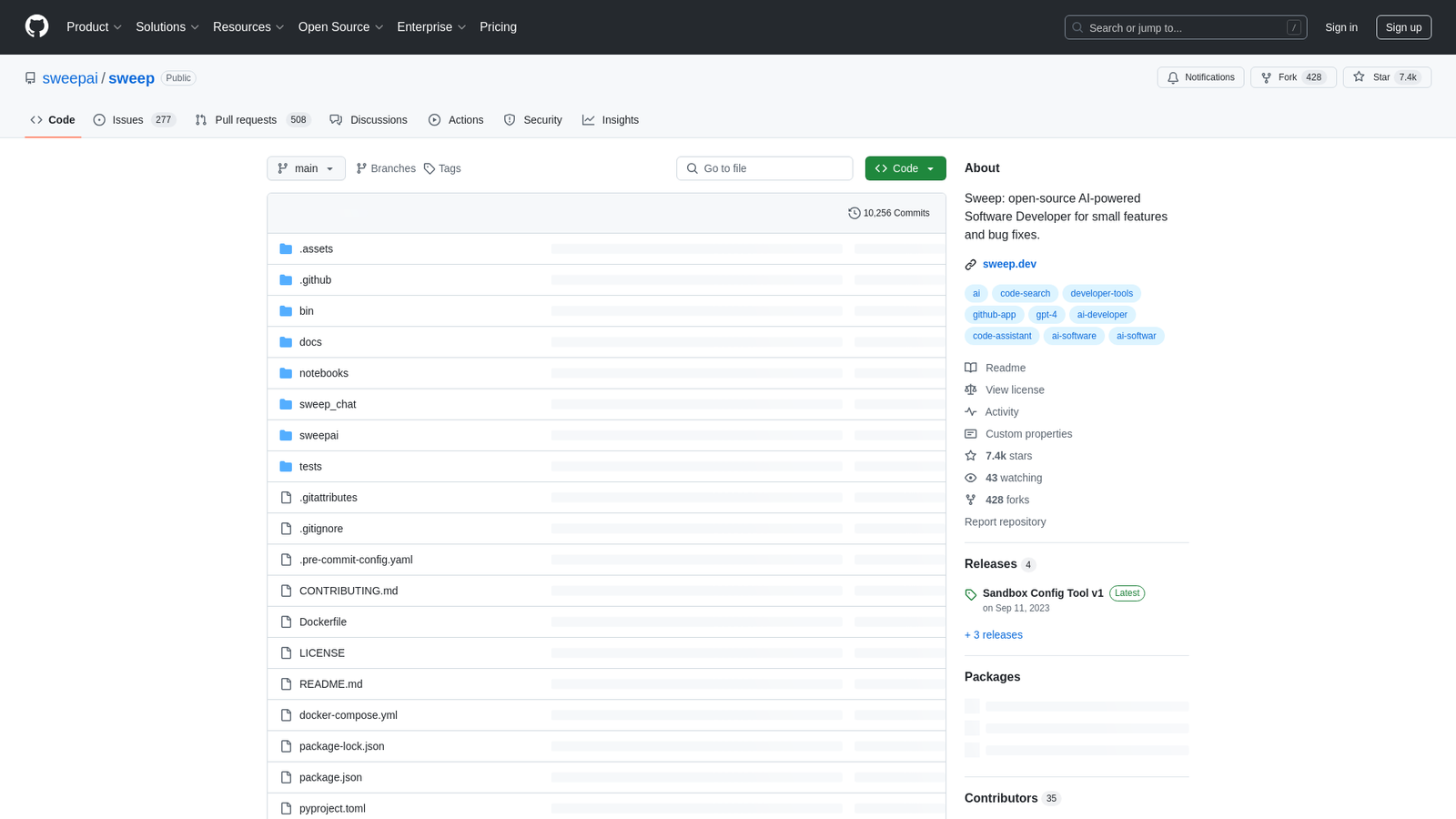
Task: Click the .github folder icon
Action: point(286,279)
